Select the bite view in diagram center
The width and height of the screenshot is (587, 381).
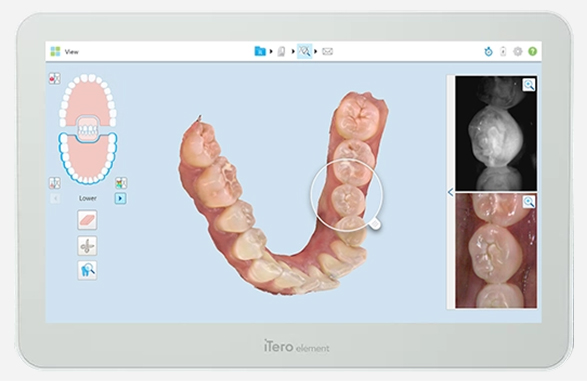point(88,129)
